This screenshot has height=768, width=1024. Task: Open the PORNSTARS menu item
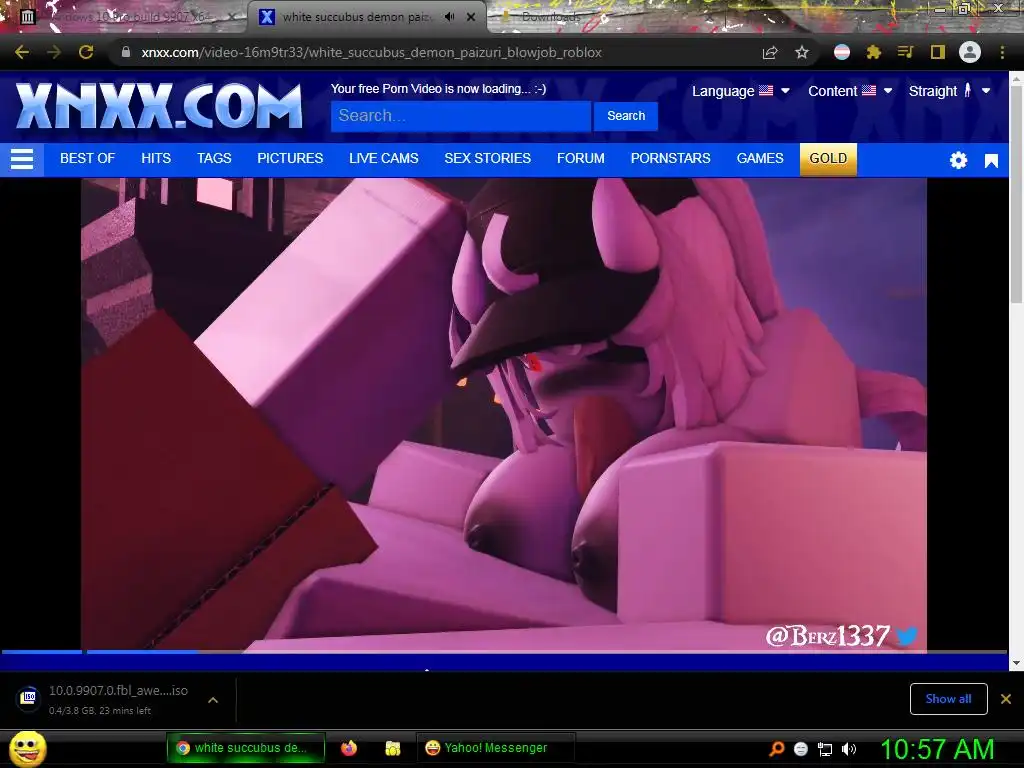[671, 159]
